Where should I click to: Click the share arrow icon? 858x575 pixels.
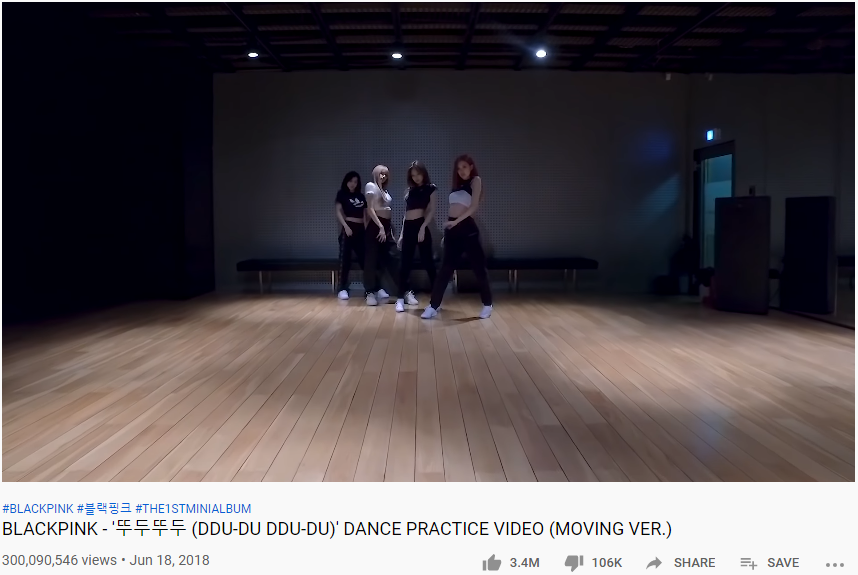654,563
